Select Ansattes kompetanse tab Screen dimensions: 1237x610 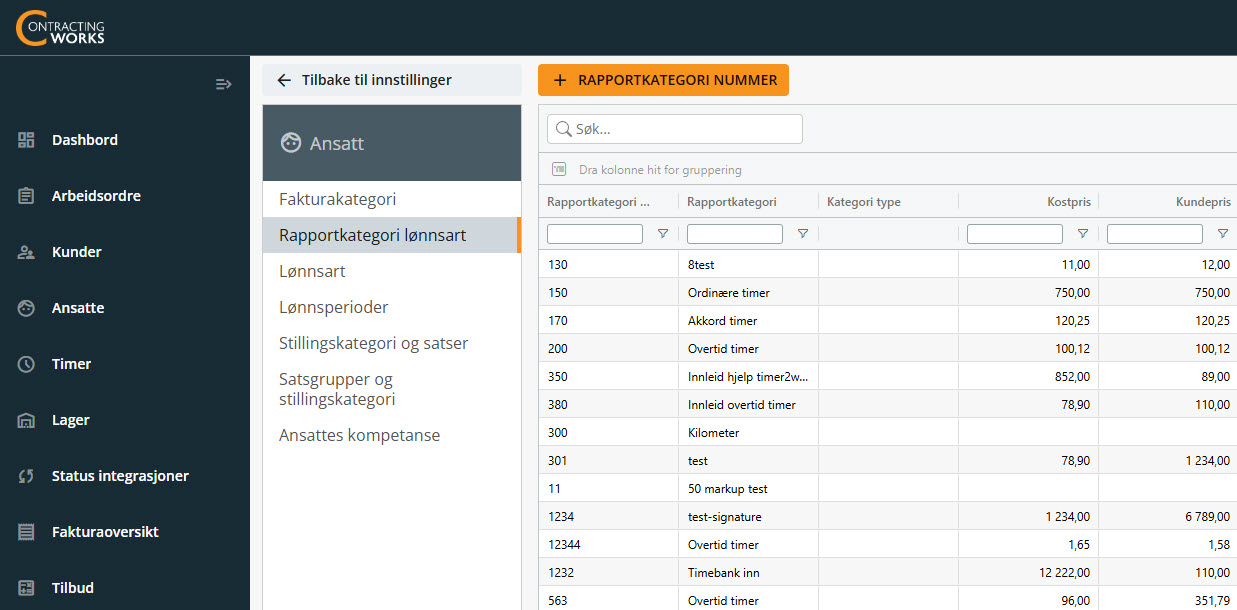pyautogui.click(x=392, y=435)
